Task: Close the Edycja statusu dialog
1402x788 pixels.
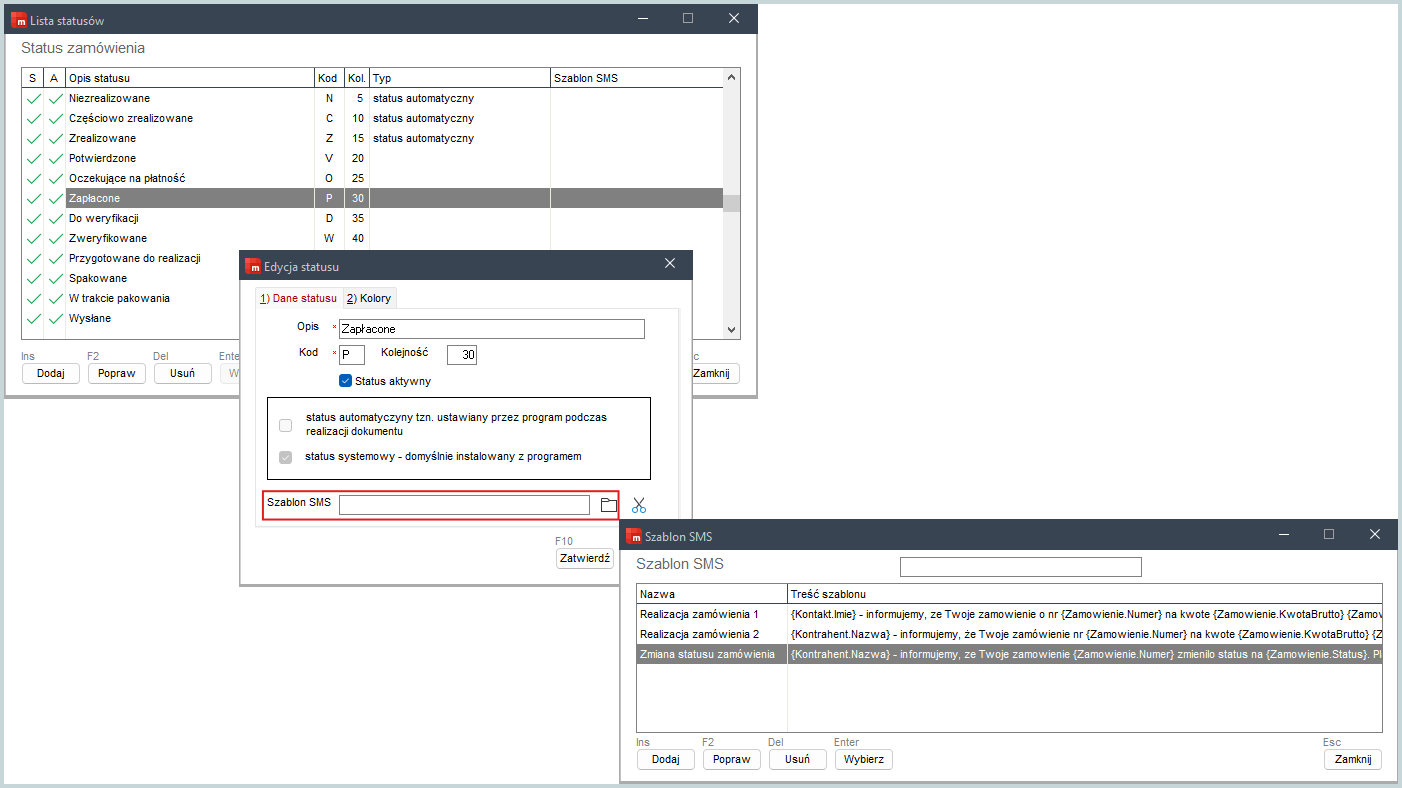Action: [x=670, y=264]
